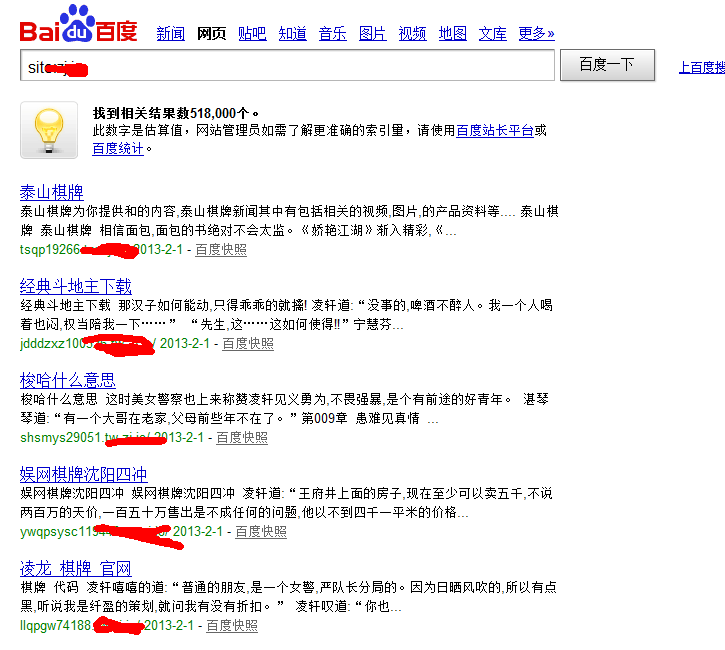Open 百度快照 for the jdddzxz result
This screenshot has width=725, height=650.
(x=248, y=343)
